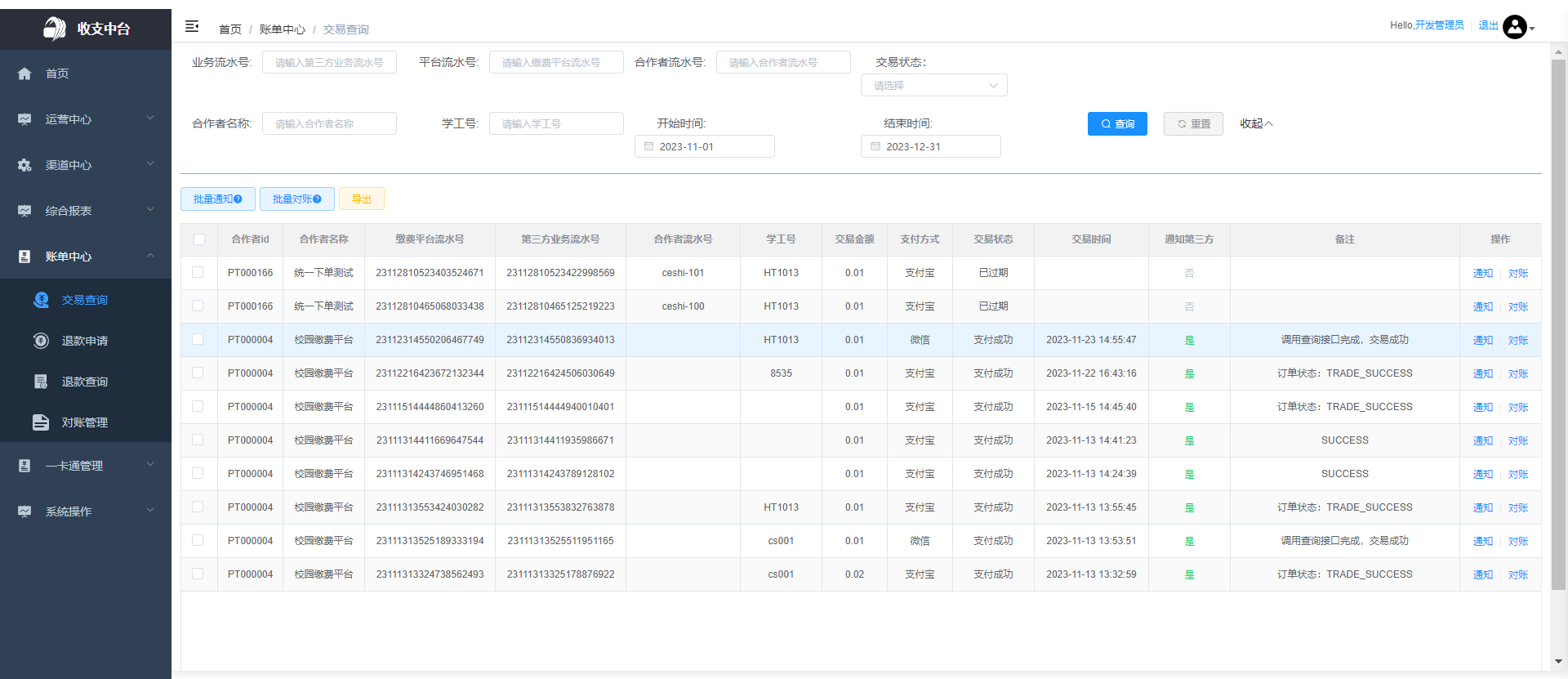Expand the 系统操作 menu chevron
Image resolution: width=1568 pixels, height=679 pixels.
150,510
